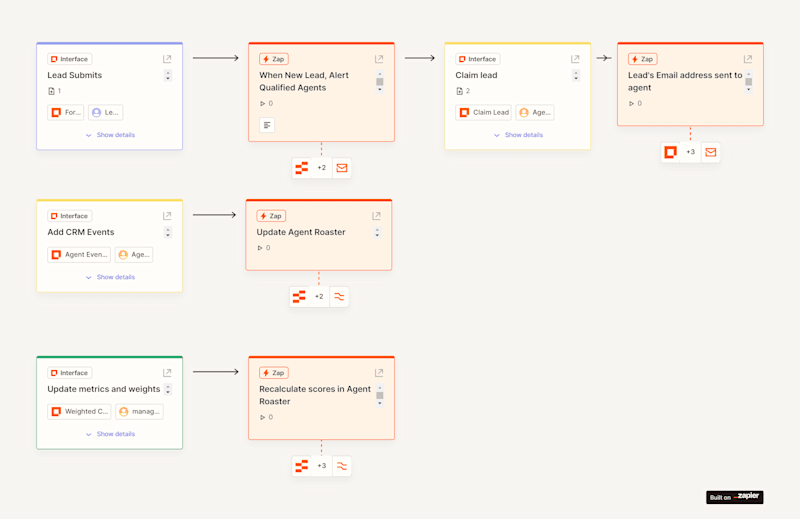Click Zap tag on When New Lead card
This screenshot has height=519, width=800.
click(x=274, y=59)
